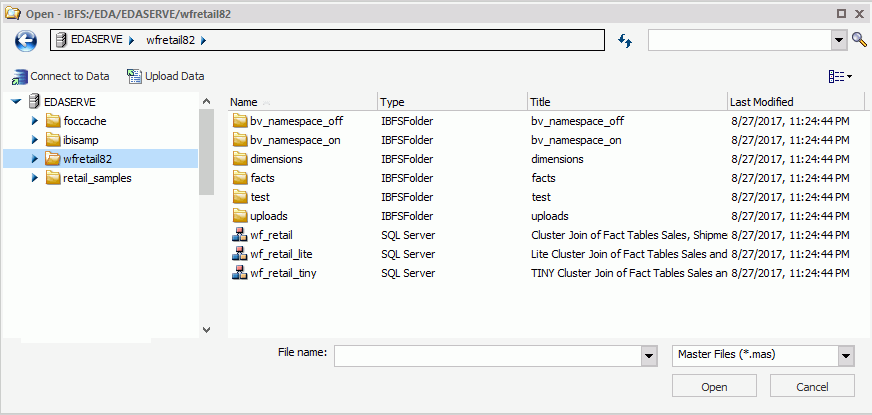This screenshot has width=872, height=415.
Task: Select the wf_retail_lite SQL Server icon
Action: pos(240,254)
